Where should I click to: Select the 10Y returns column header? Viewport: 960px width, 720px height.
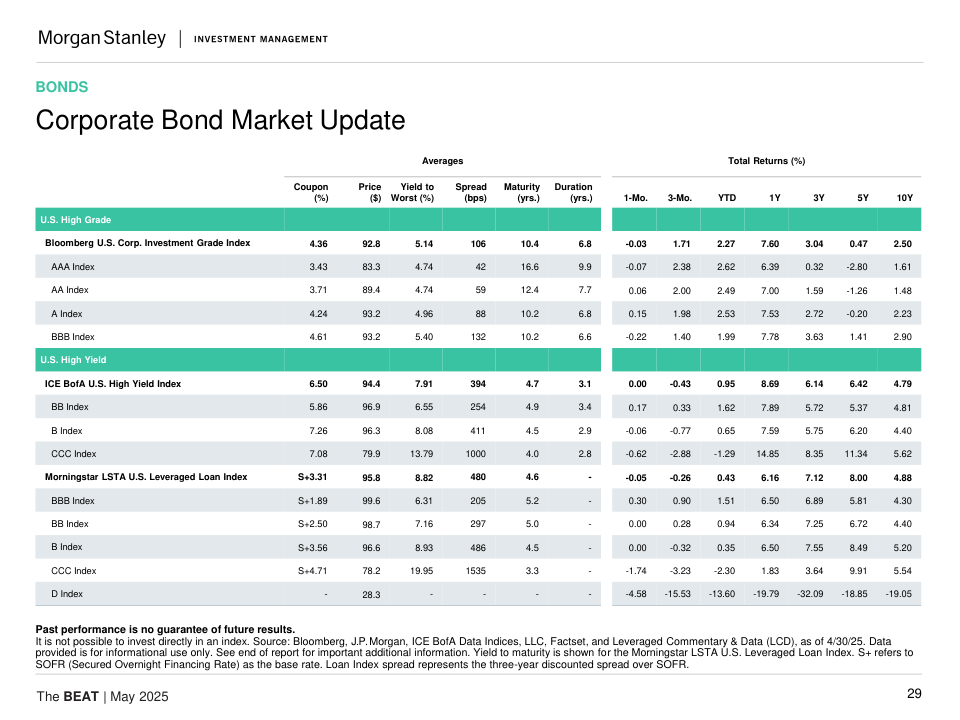904,198
